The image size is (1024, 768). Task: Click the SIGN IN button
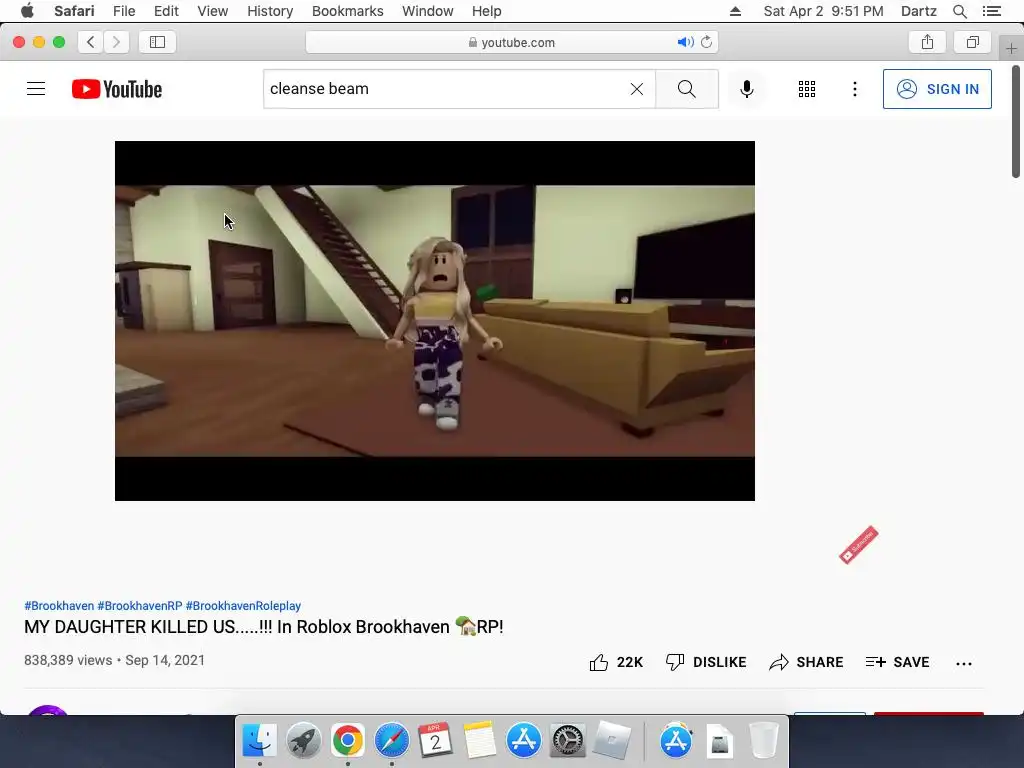937,89
